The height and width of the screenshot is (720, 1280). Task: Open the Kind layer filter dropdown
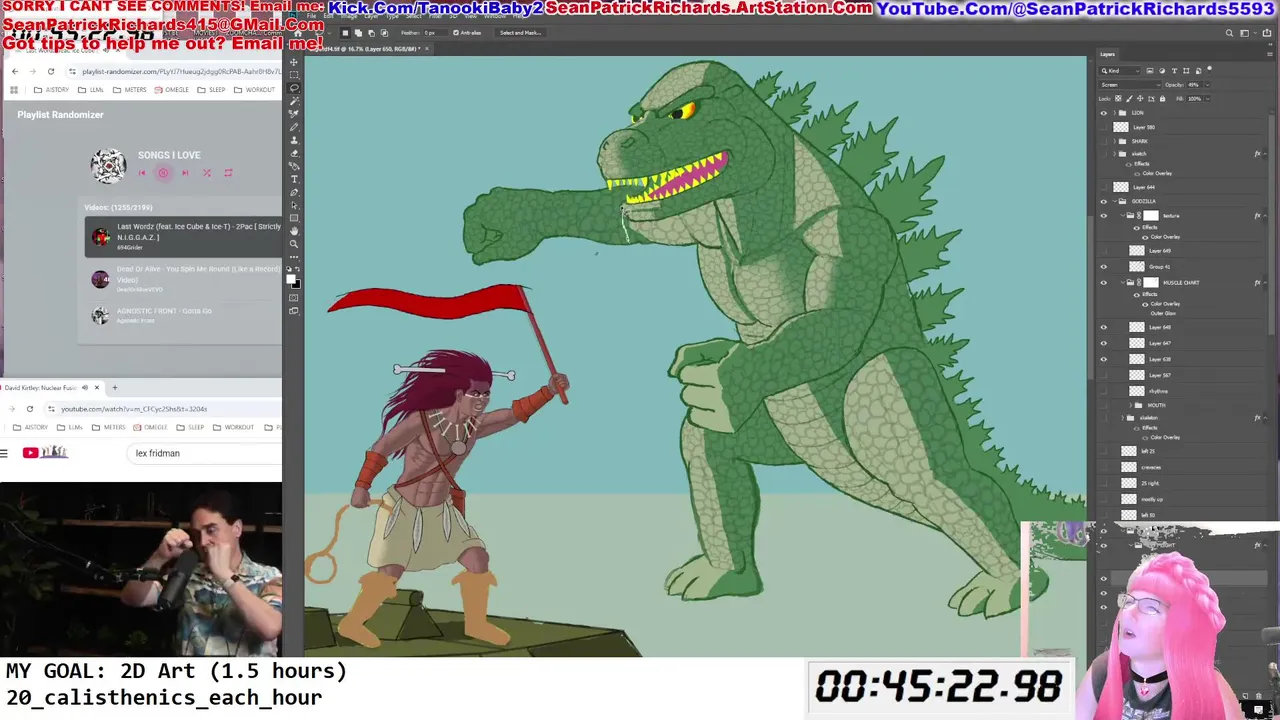click(x=1120, y=71)
